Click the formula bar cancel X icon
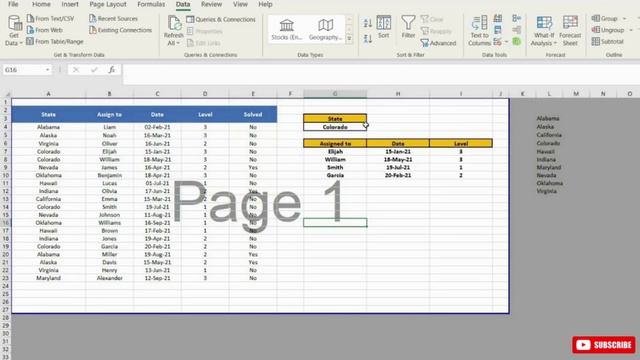This screenshot has height=360, width=640. pyautogui.click(x=76, y=70)
